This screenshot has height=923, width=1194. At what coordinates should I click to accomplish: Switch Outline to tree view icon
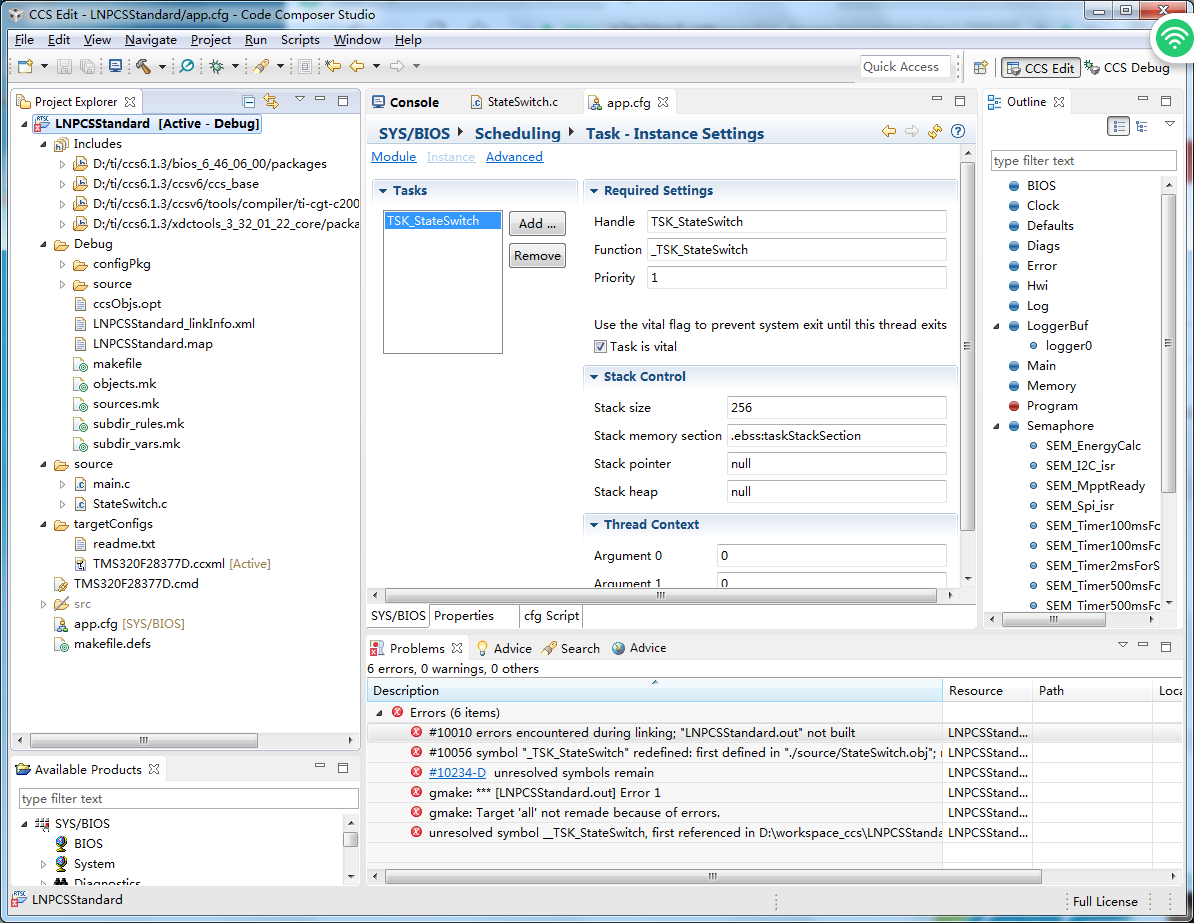1142,126
